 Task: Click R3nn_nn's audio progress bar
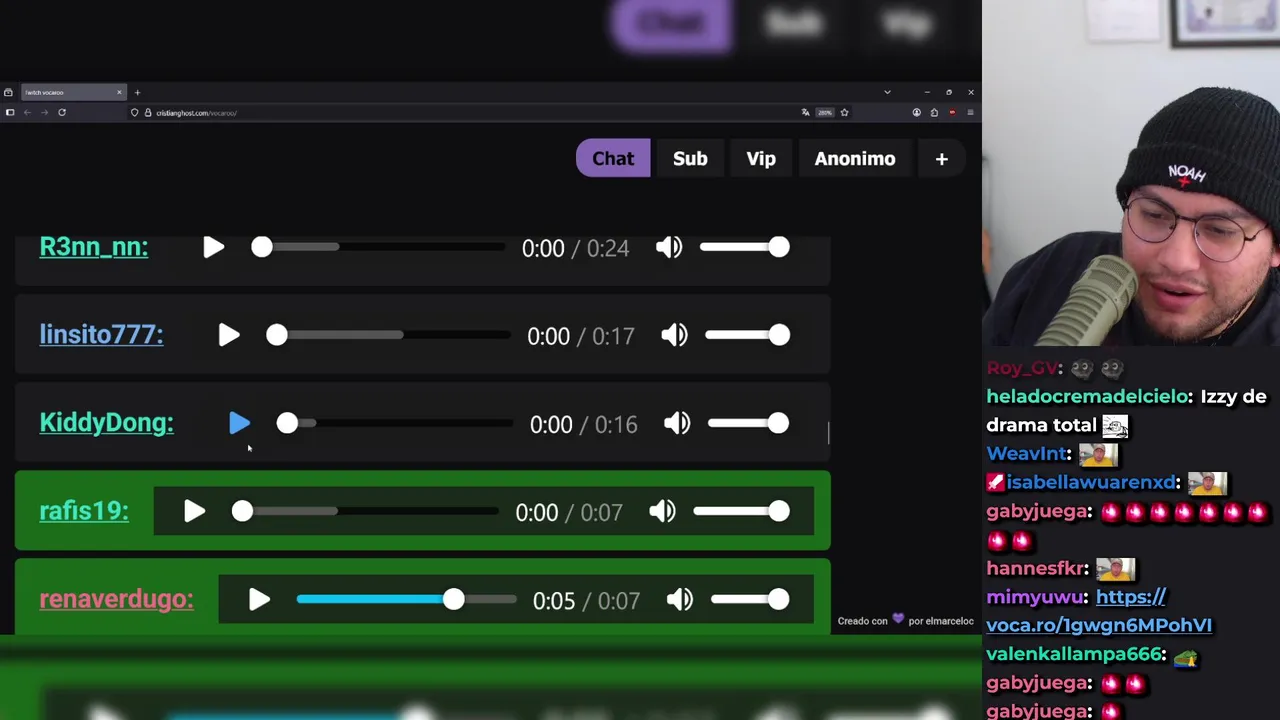pos(378,247)
